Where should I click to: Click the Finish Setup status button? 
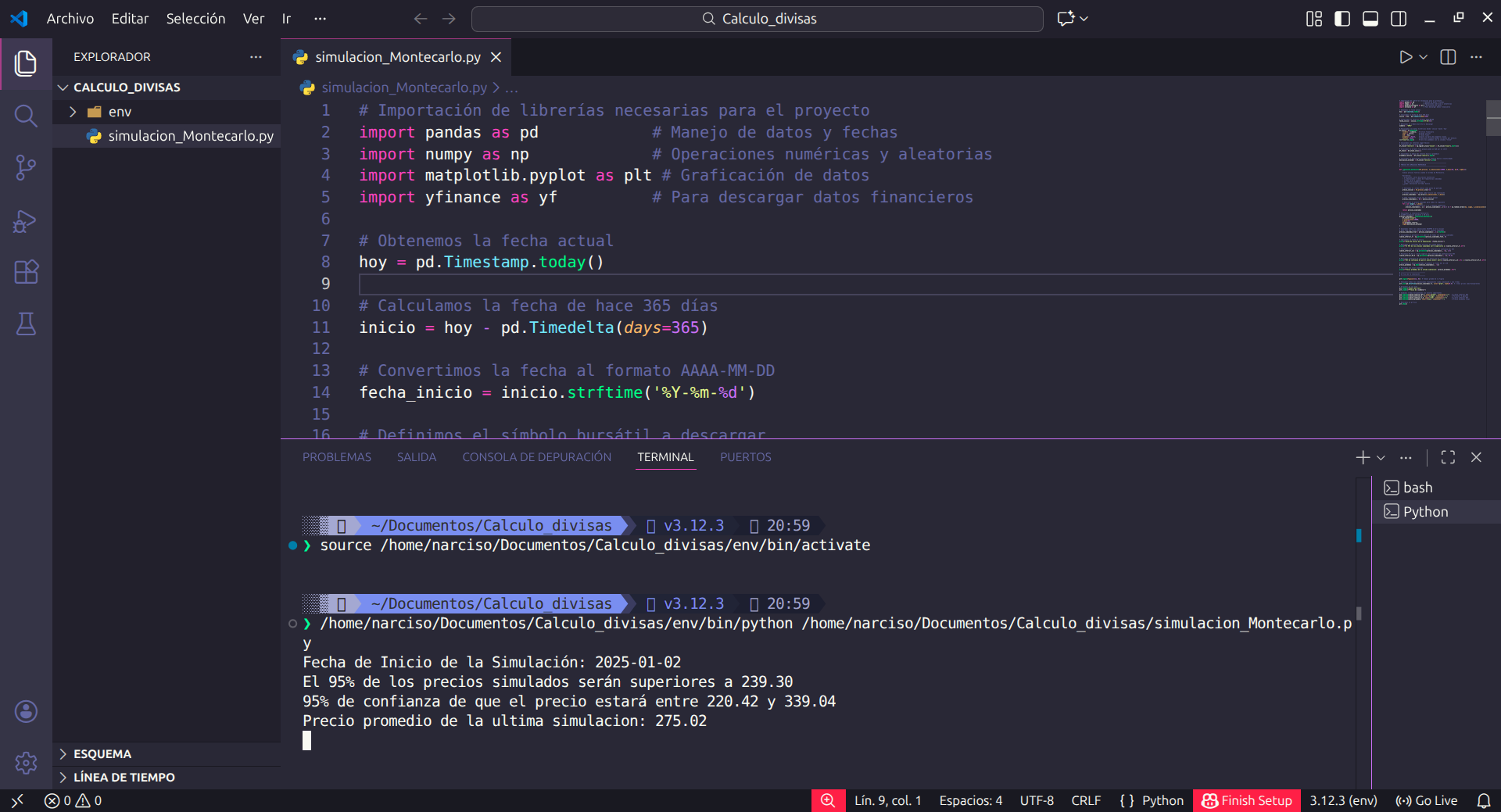click(x=1247, y=800)
